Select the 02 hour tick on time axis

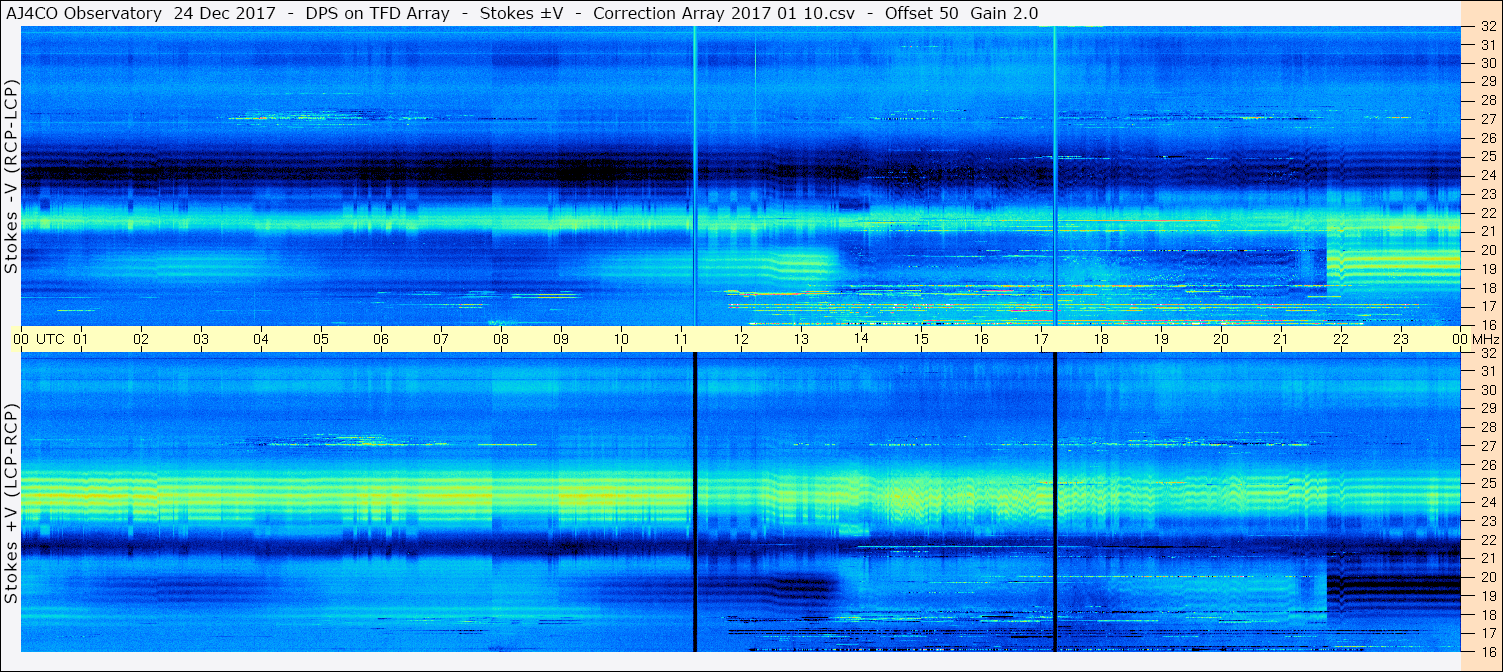tap(141, 339)
